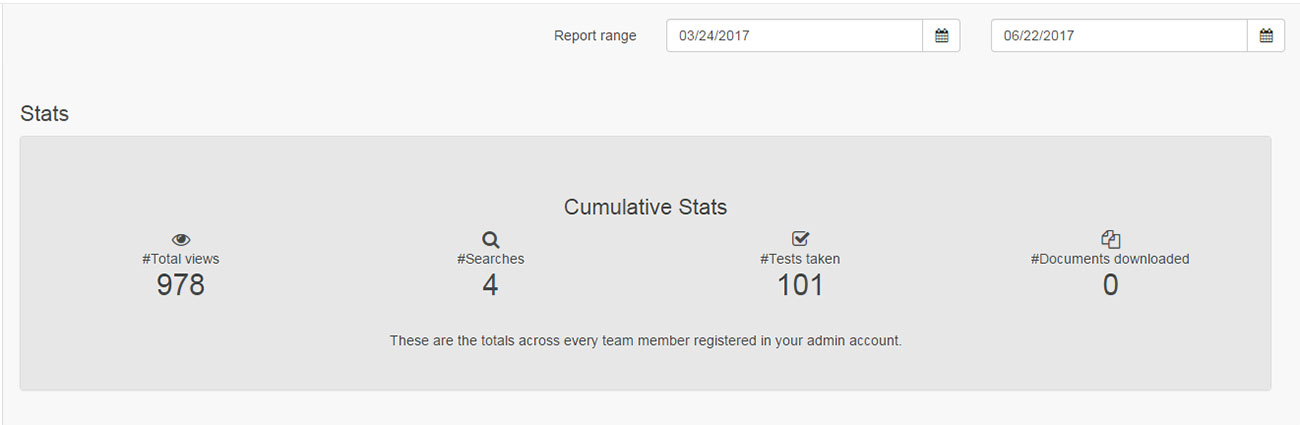Focus the start date field 03/24/2017
The image size is (1300, 425).
click(x=795, y=36)
